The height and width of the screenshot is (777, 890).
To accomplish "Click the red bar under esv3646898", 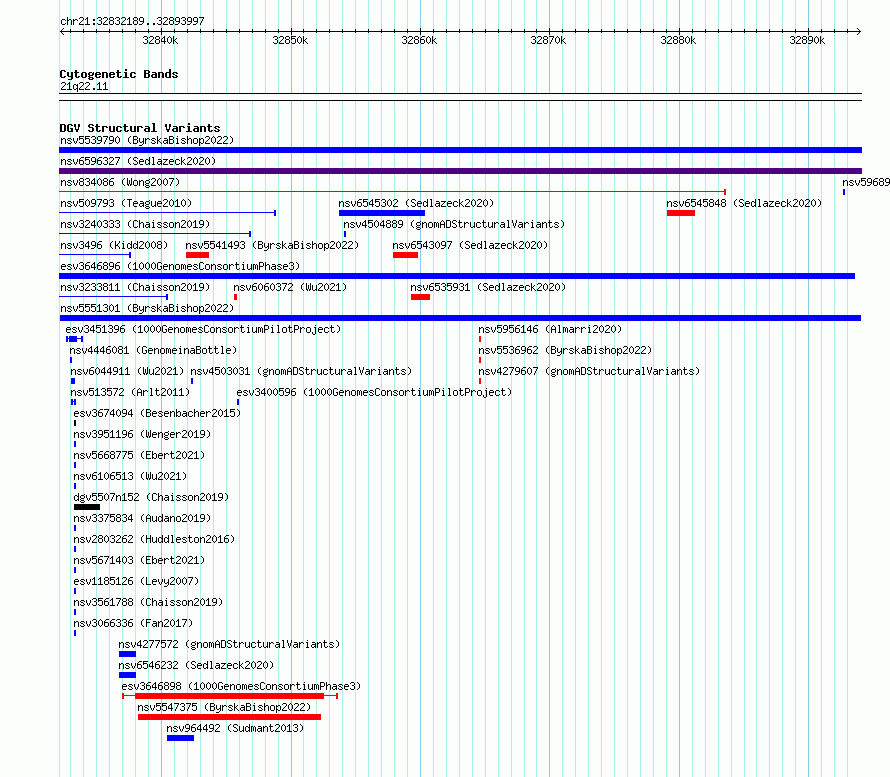I will point(230,696).
